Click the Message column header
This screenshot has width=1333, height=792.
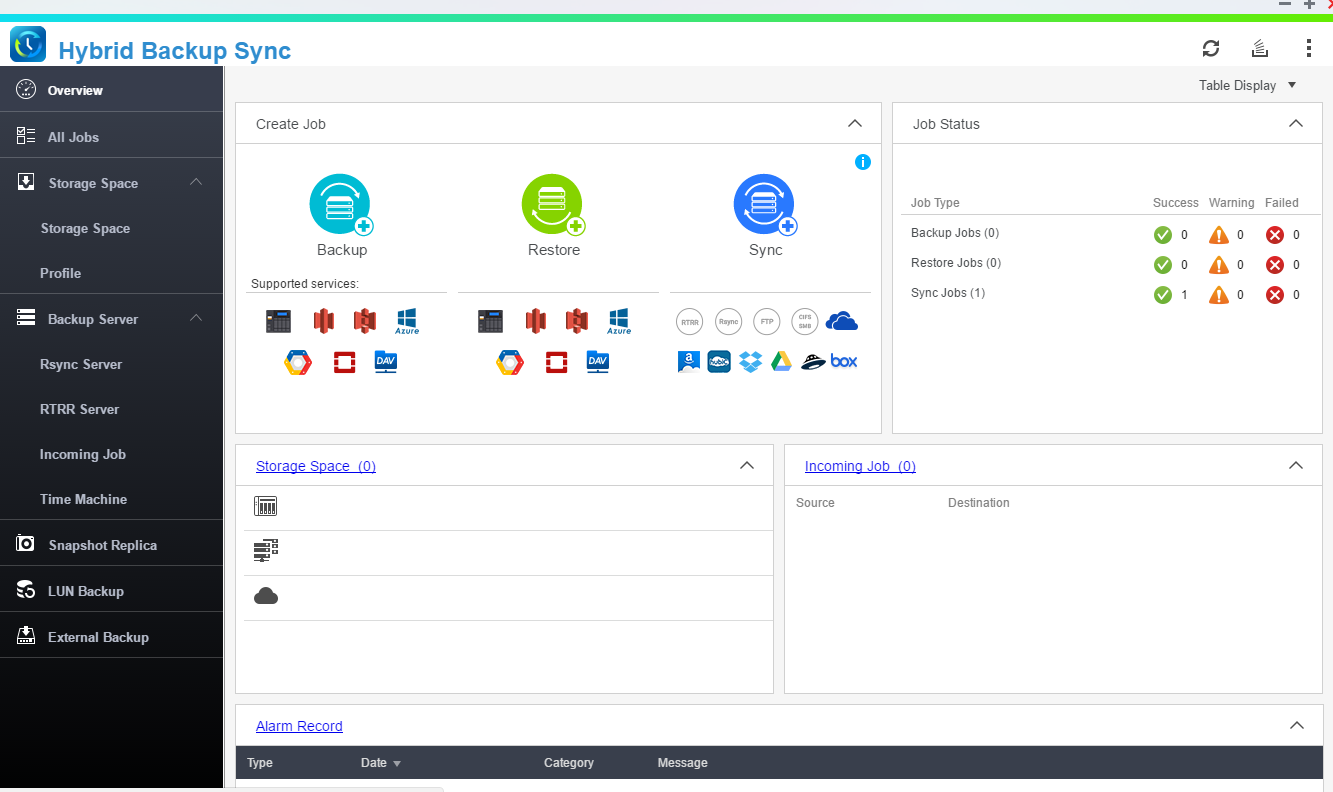683,763
